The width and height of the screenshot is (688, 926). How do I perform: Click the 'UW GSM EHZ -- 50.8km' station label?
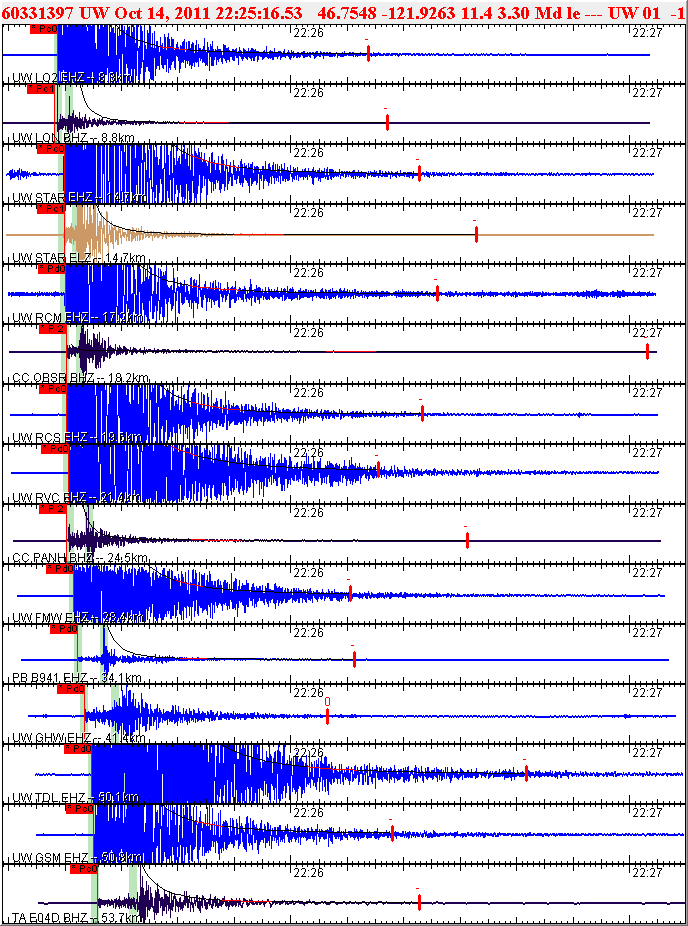(77, 857)
